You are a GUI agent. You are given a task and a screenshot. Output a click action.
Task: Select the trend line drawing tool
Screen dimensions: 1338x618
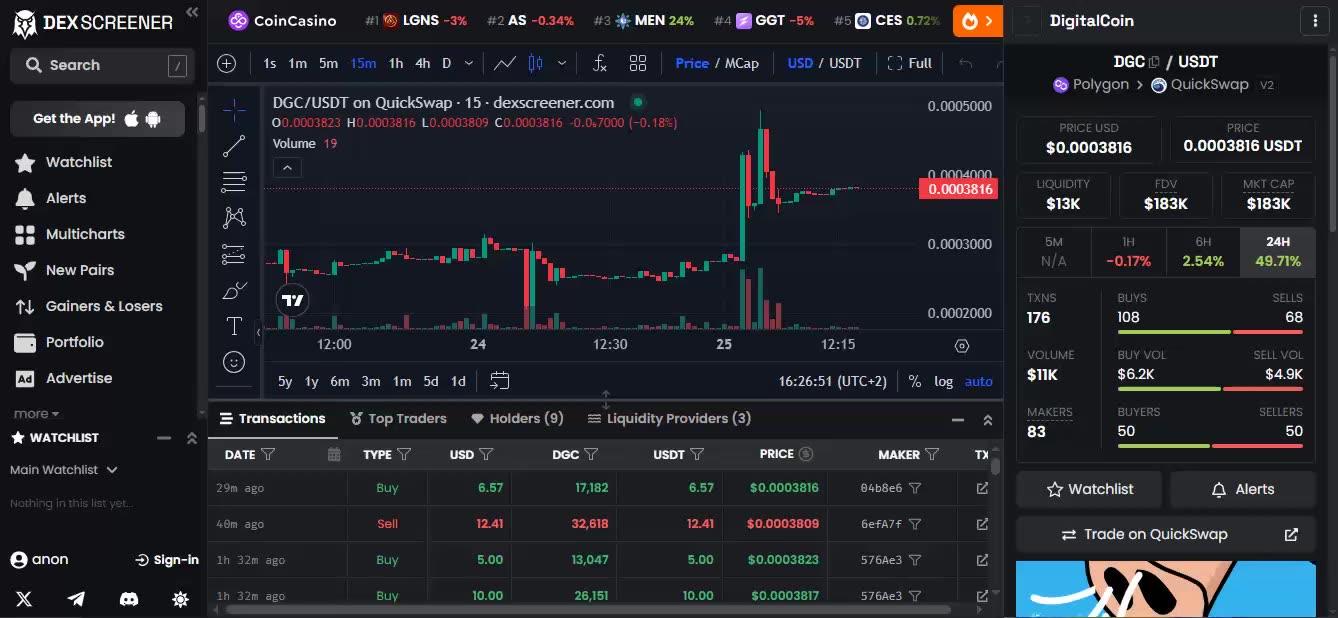pyautogui.click(x=234, y=146)
